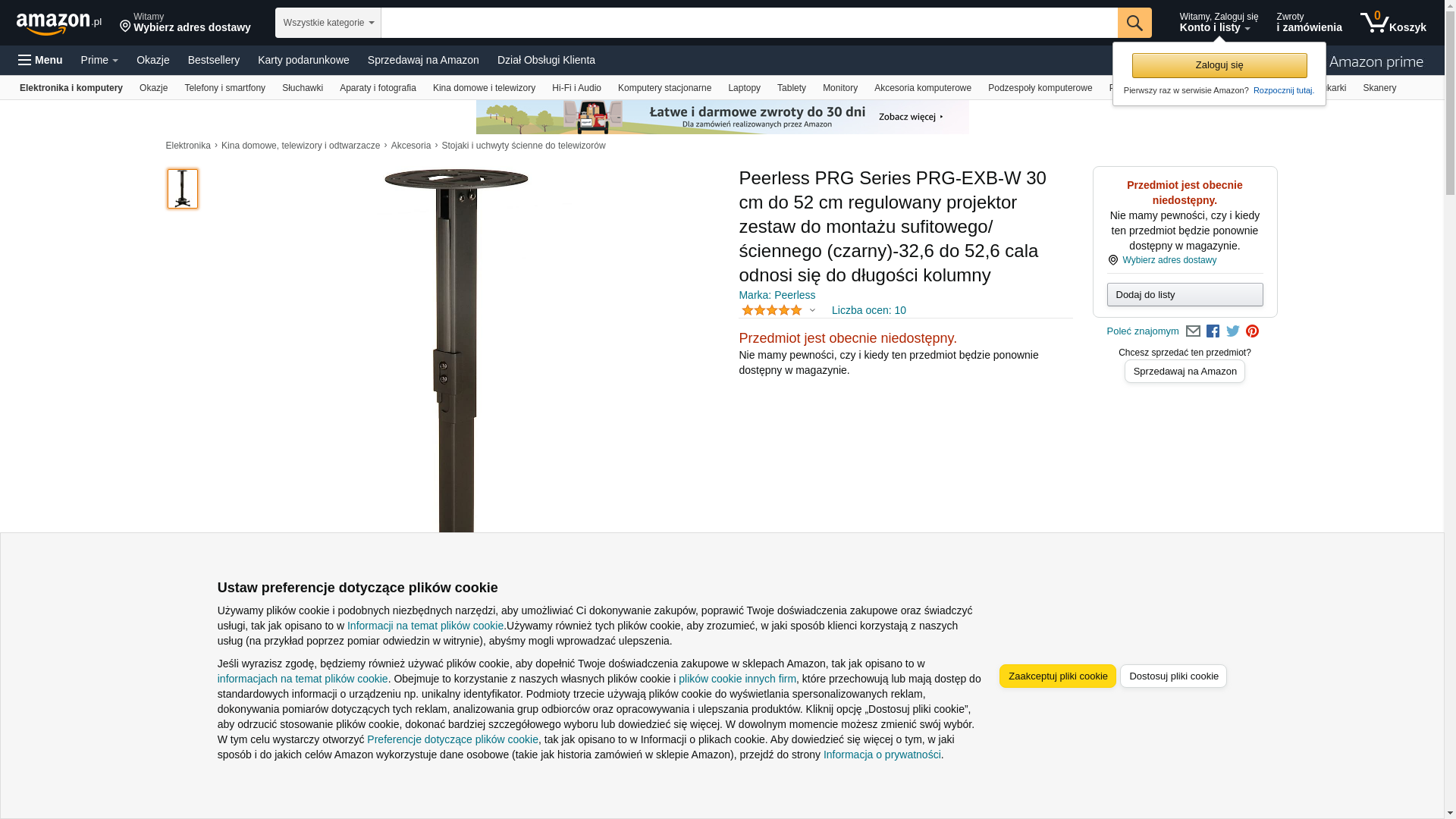
Task: Expand the Prime navigation dropdown
Action: (x=99, y=60)
